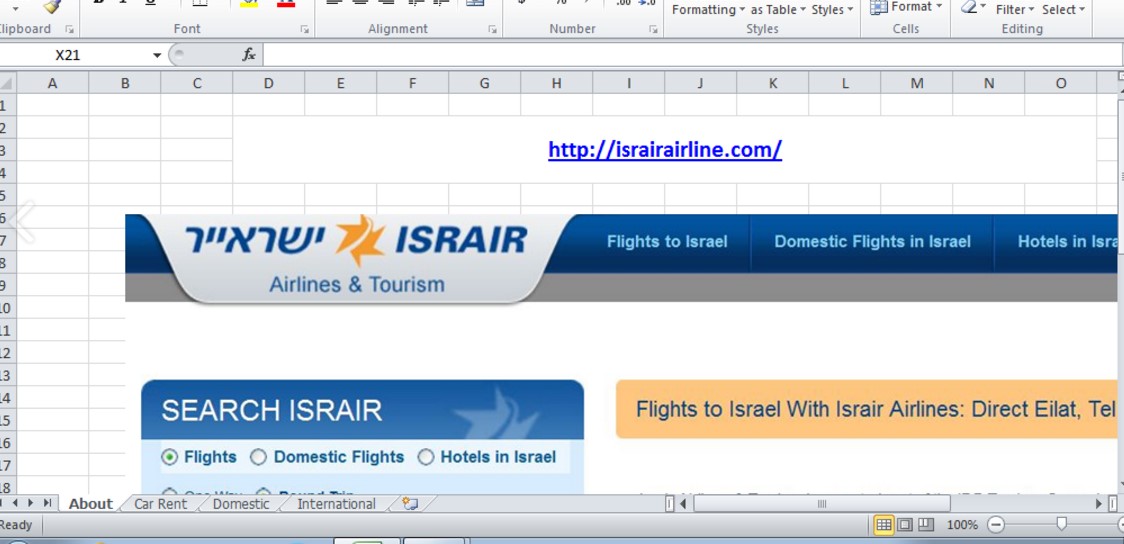This screenshot has height=544, width=1124.
Task: Switch to the Car Rent sheet tab
Action: tap(161, 504)
